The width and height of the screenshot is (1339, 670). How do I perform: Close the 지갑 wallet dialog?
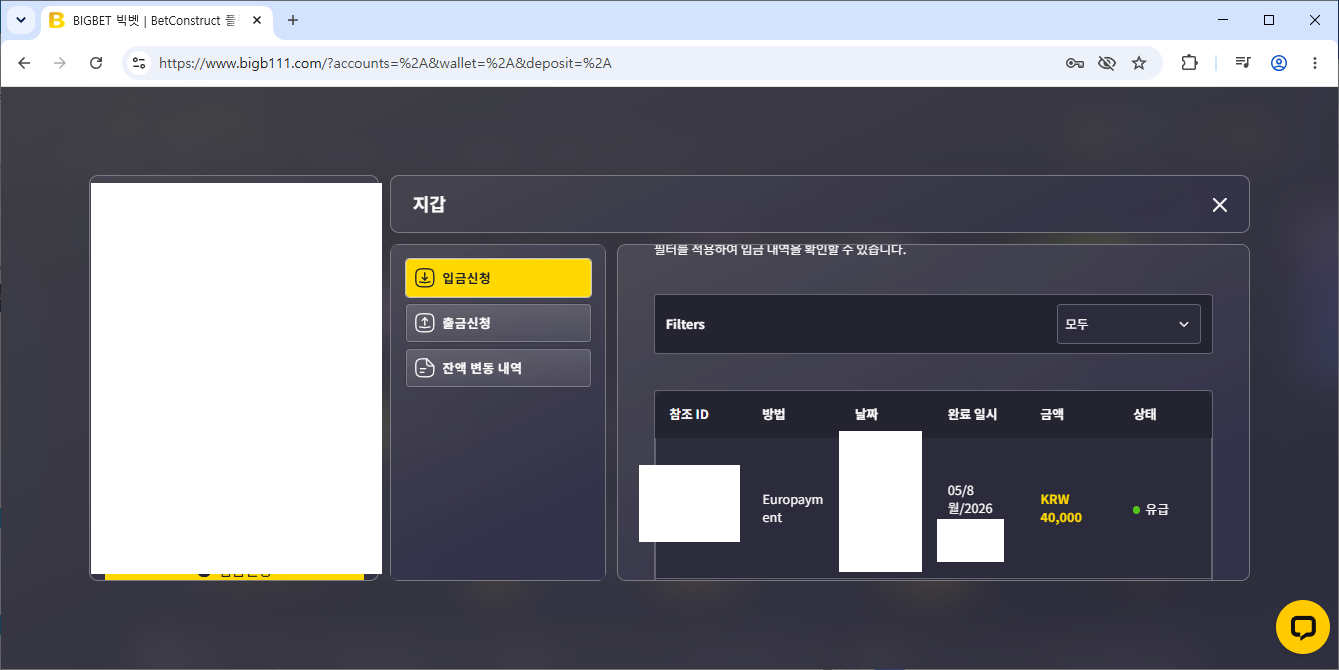point(1220,205)
